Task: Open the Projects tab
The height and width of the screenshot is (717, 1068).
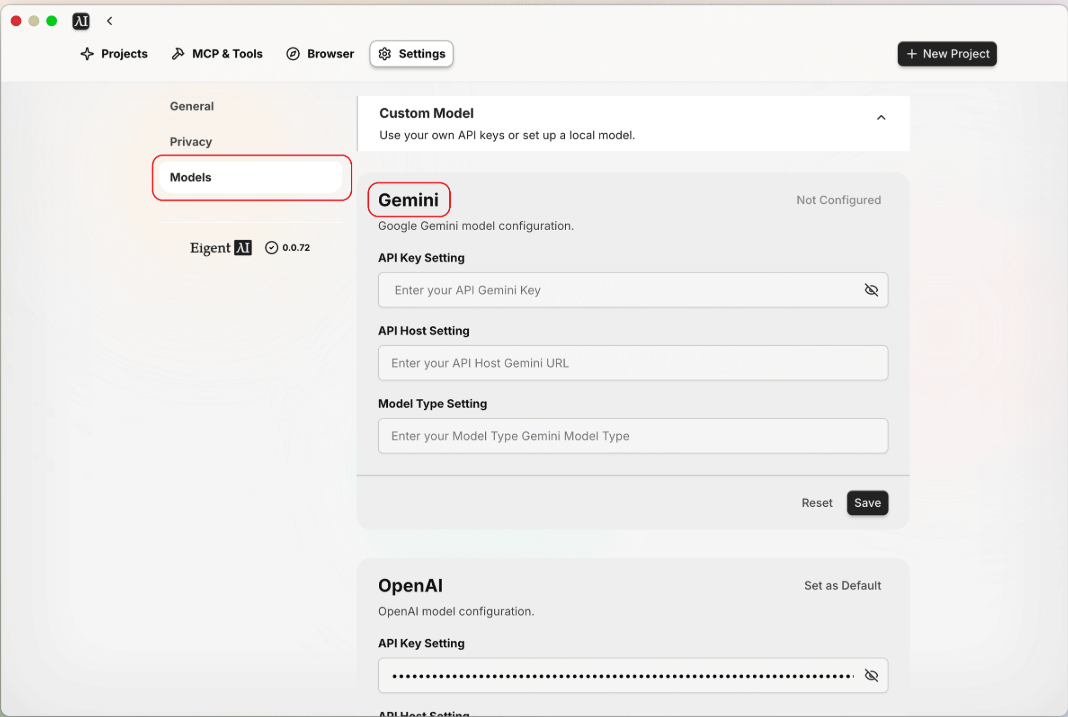Action: [x=114, y=54]
